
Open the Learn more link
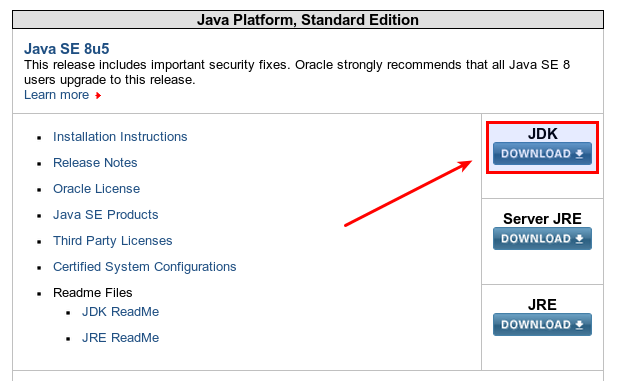(56, 95)
